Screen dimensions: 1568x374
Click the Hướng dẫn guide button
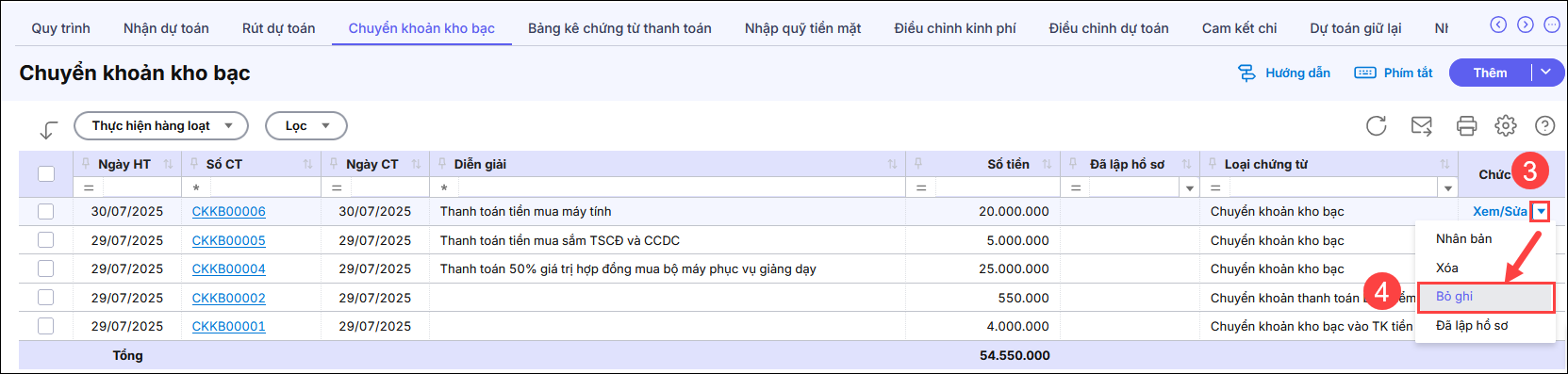(x=1284, y=73)
